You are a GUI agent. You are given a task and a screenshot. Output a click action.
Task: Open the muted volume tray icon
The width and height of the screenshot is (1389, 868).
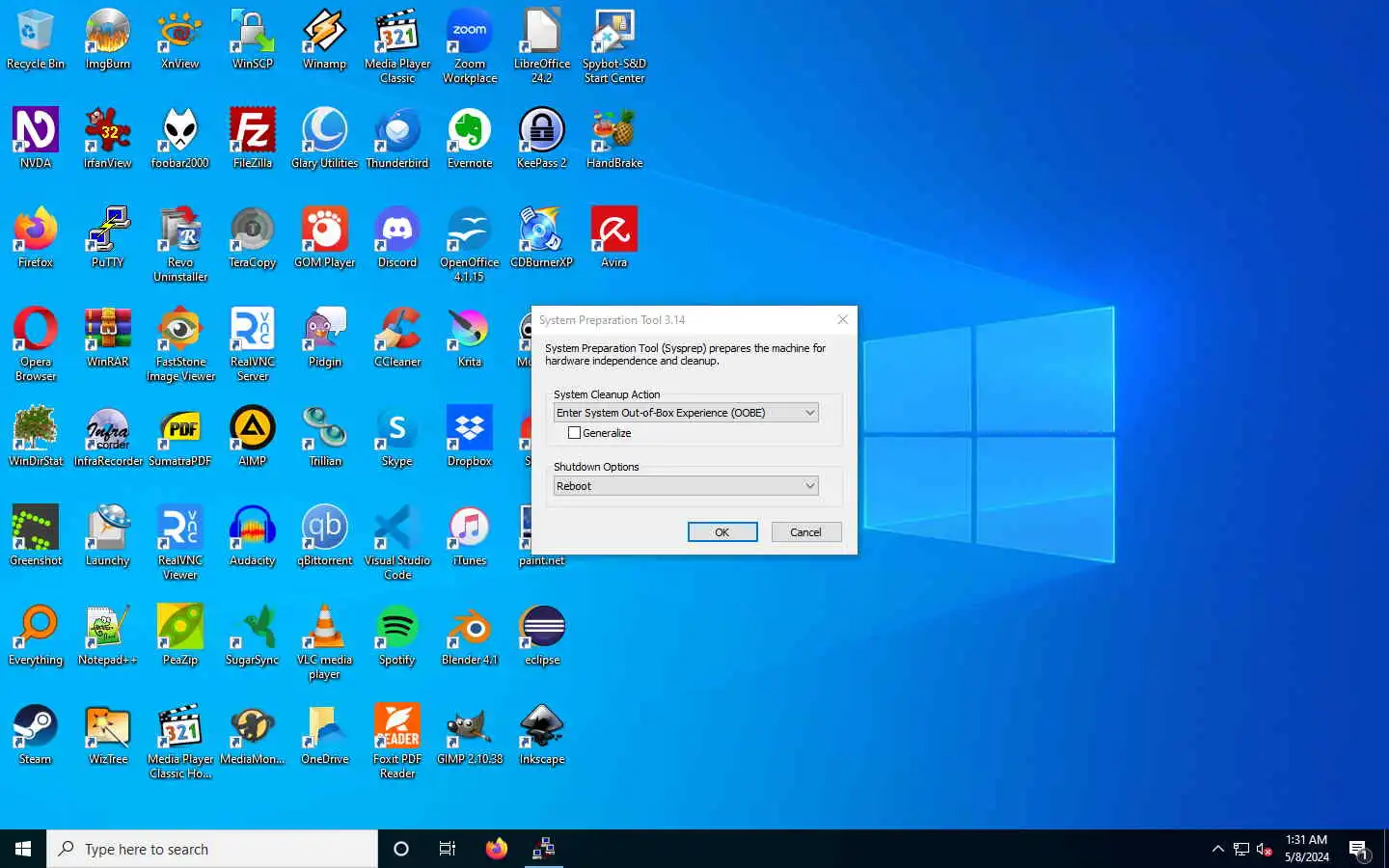click(1265, 850)
